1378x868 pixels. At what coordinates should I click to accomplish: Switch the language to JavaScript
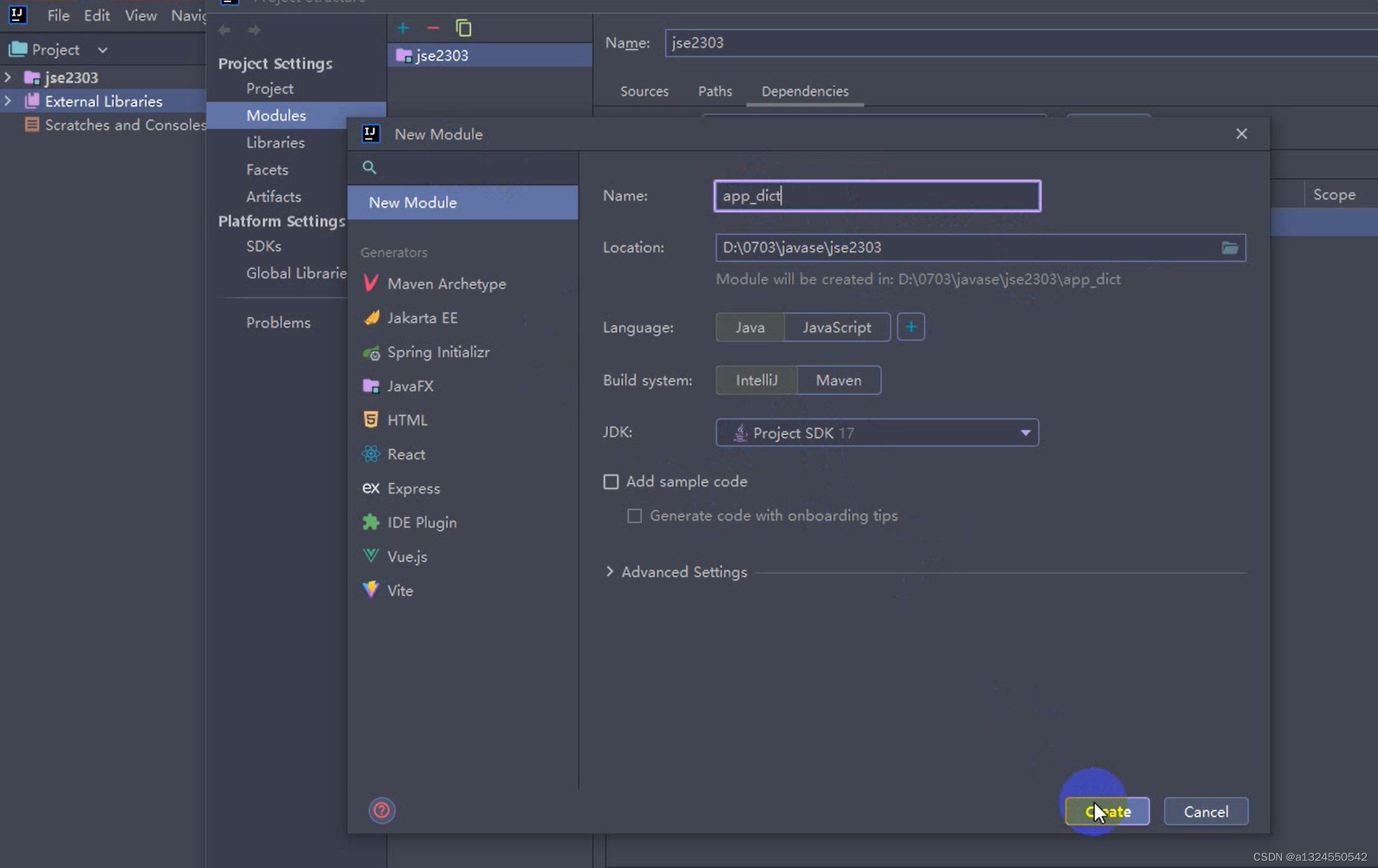point(837,327)
